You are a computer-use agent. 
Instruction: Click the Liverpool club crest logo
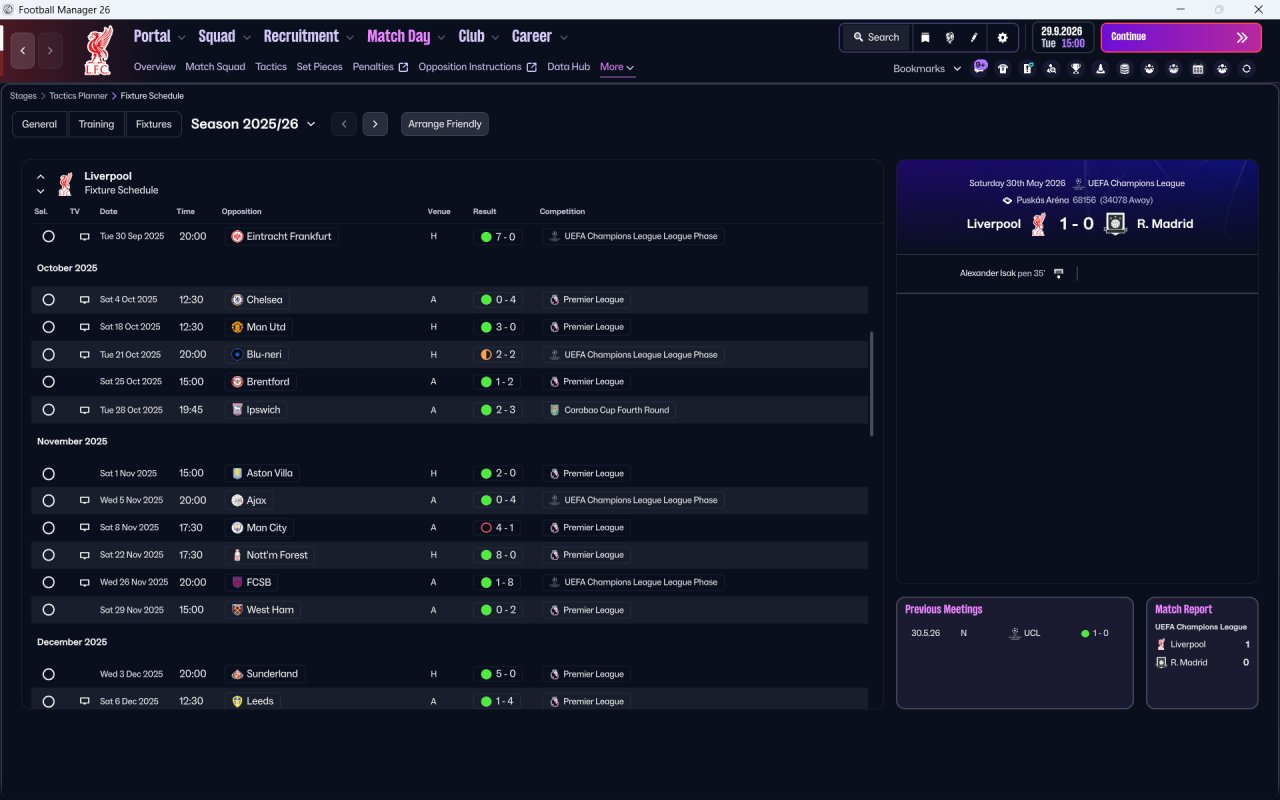point(98,50)
